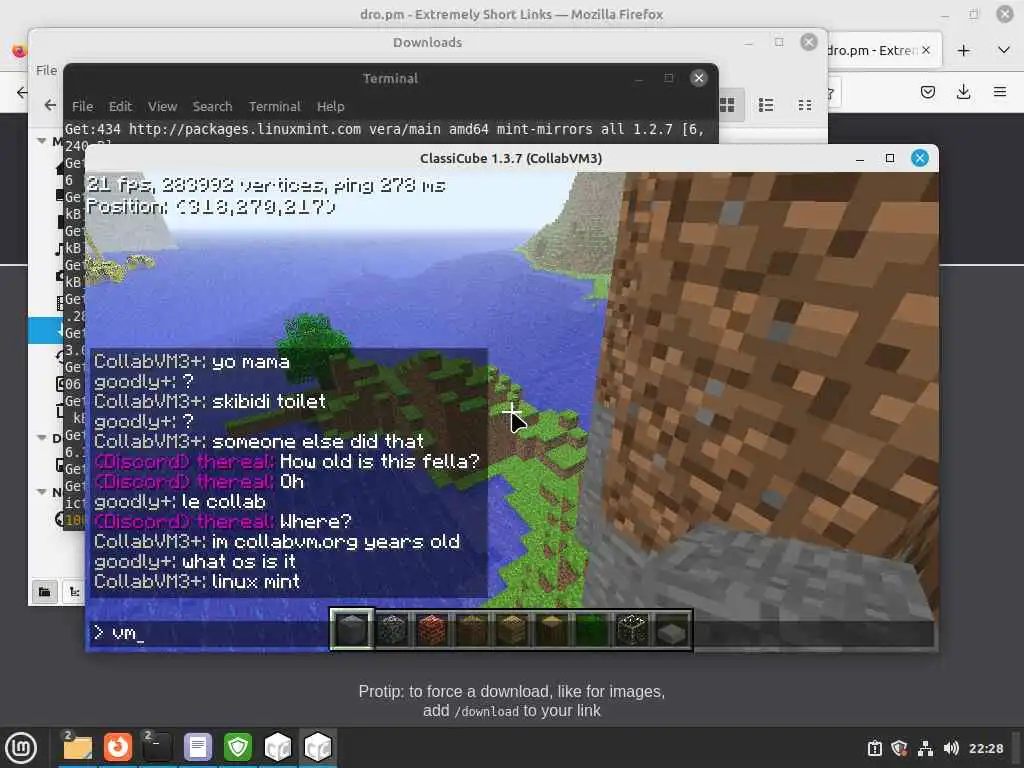Select the green leaves block in hotbar
This screenshot has width=1024, height=768.
tap(592, 630)
